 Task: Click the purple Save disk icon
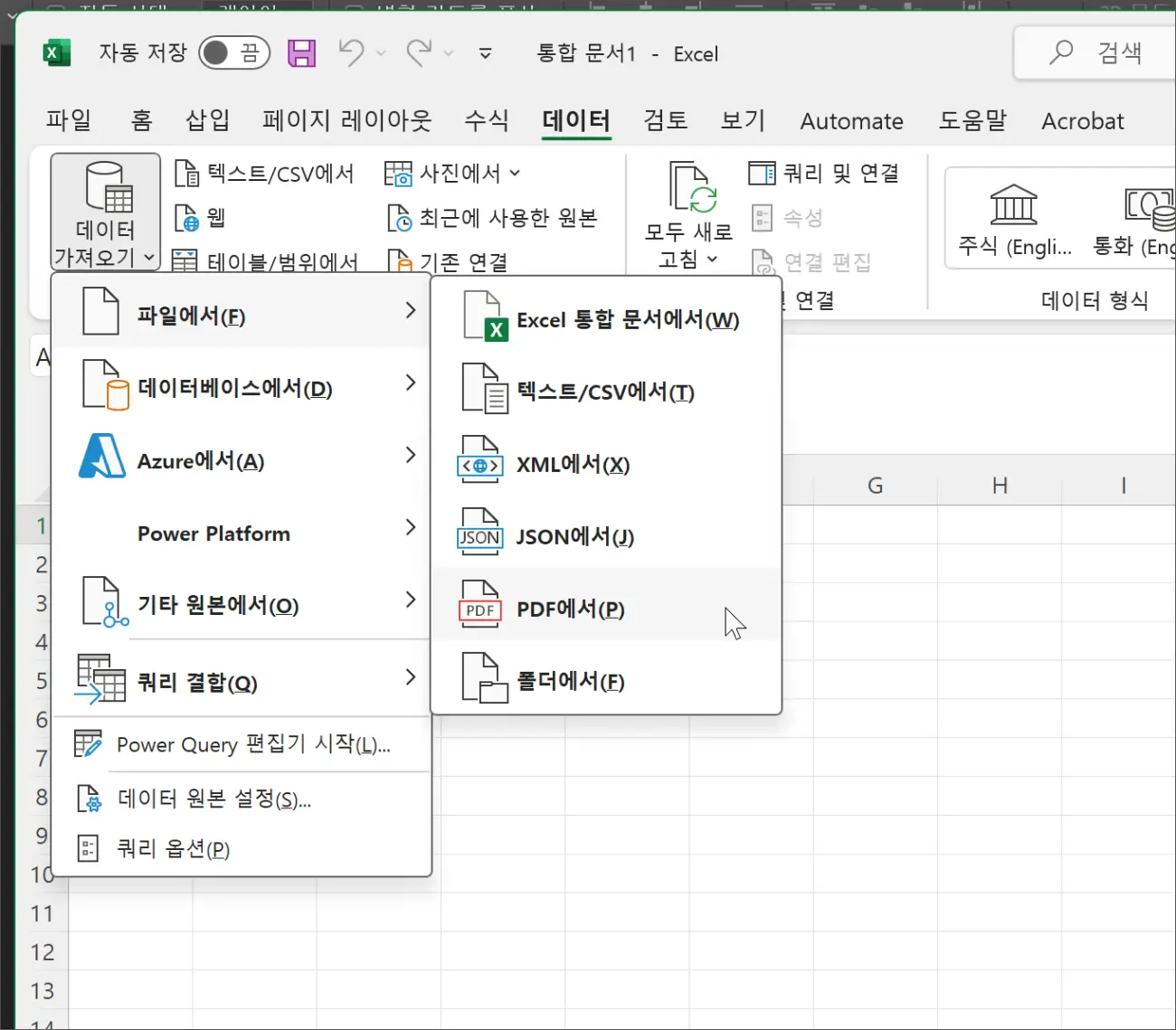tap(302, 53)
